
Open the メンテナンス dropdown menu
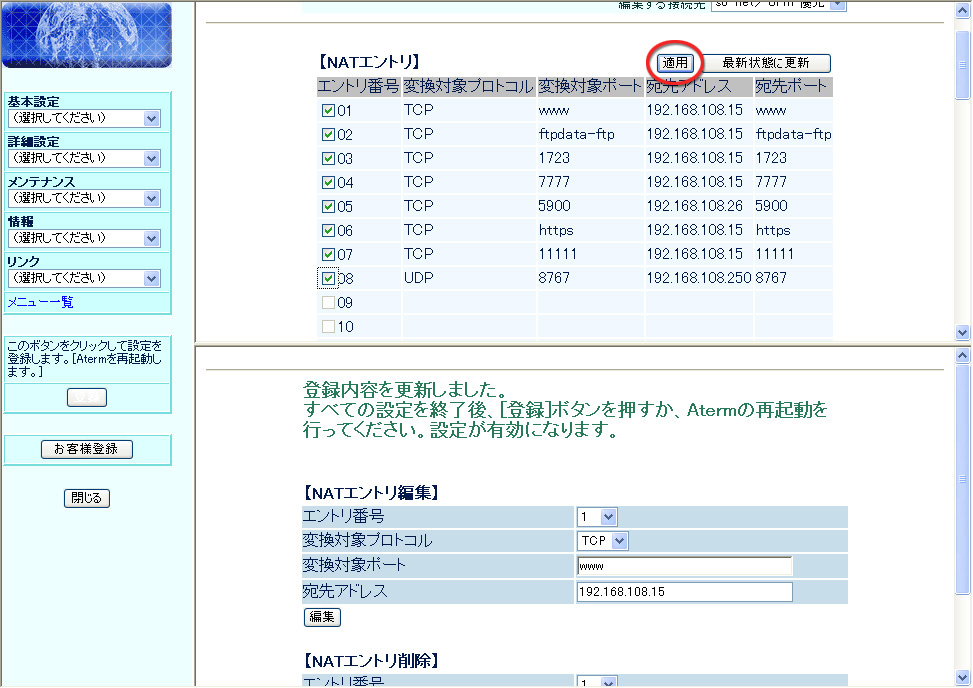point(84,199)
